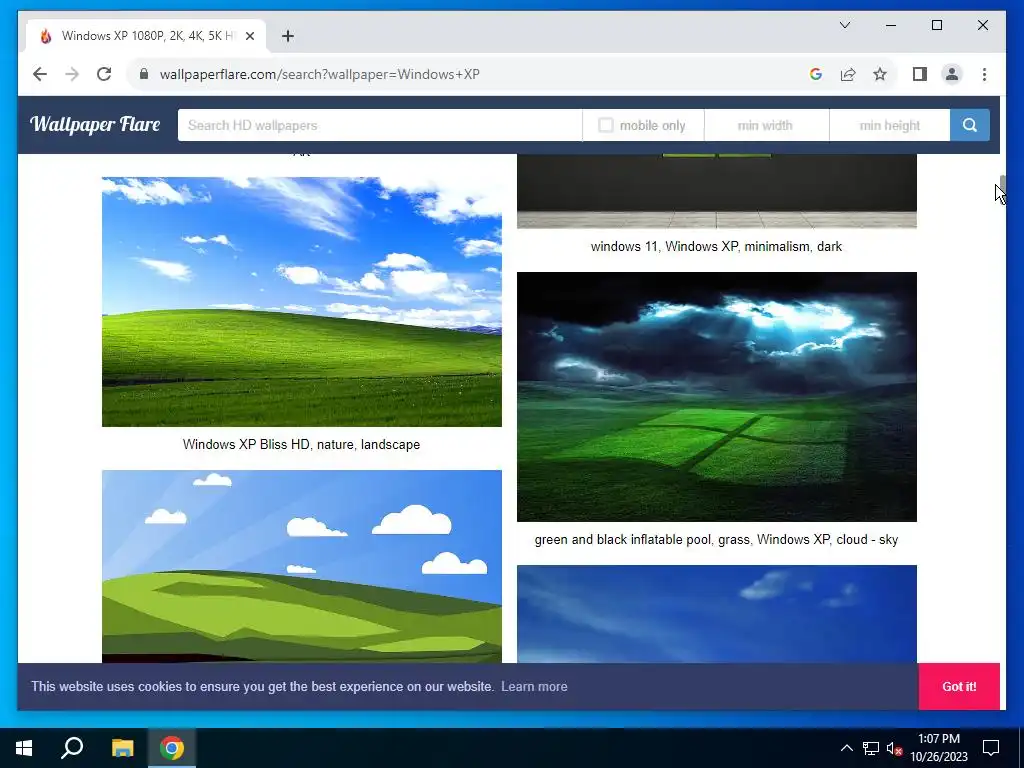1024x768 pixels.
Task: Open the dark minimalism wallpaper thumbnail
Action: coord(716,191)
